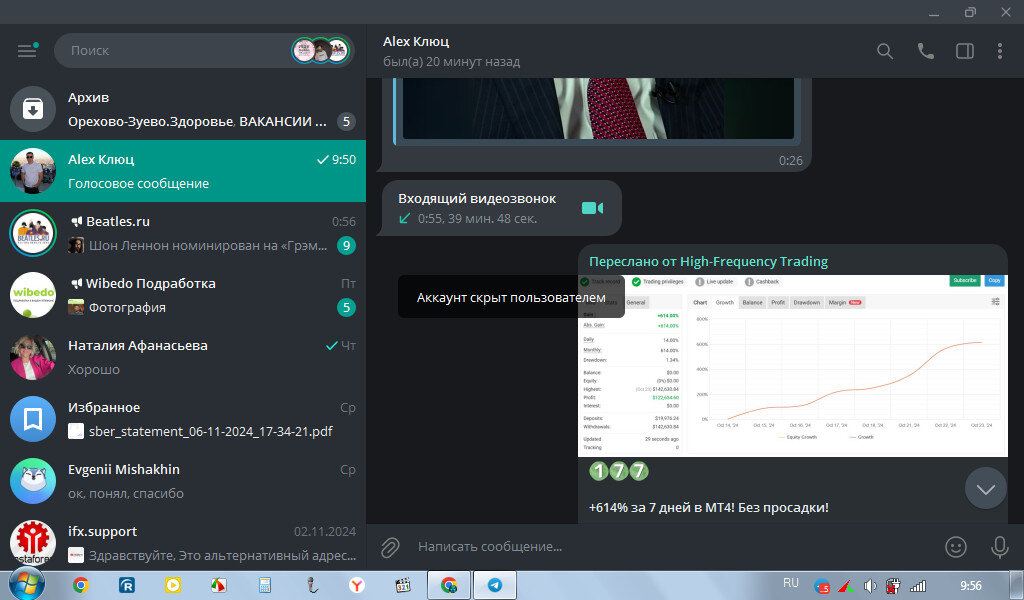Open the ifx.support chat
Viewport: 1024px width, 600px height.
click(183, 542)
